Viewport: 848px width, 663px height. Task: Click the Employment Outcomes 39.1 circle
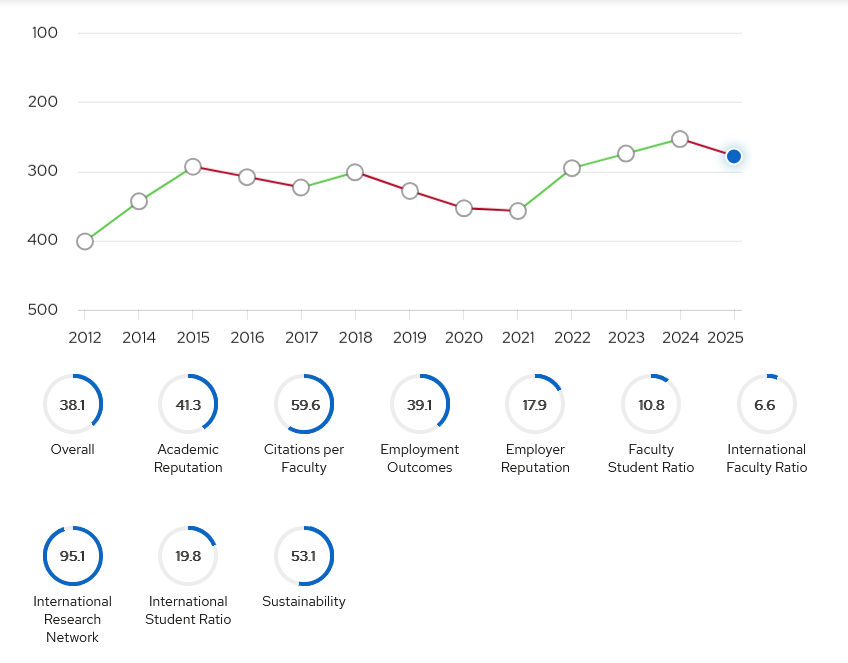point(420,404)
